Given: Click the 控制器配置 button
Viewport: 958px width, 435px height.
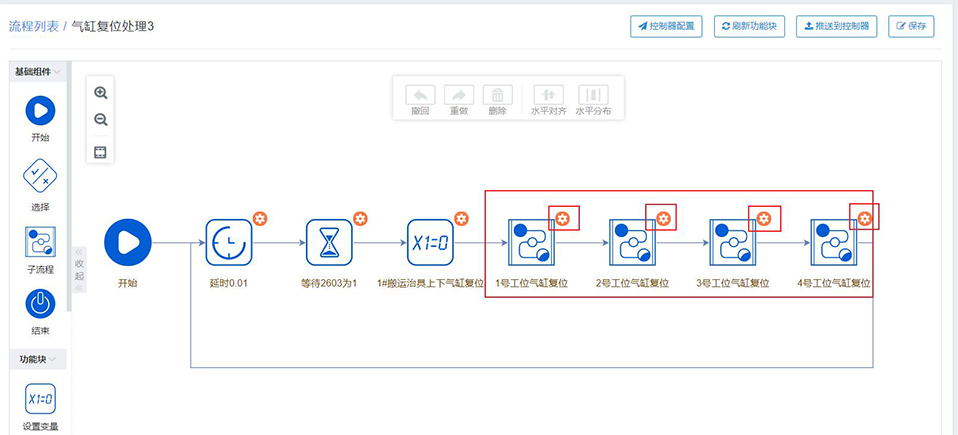Looking at the screenshot, I should click(667, 26).
